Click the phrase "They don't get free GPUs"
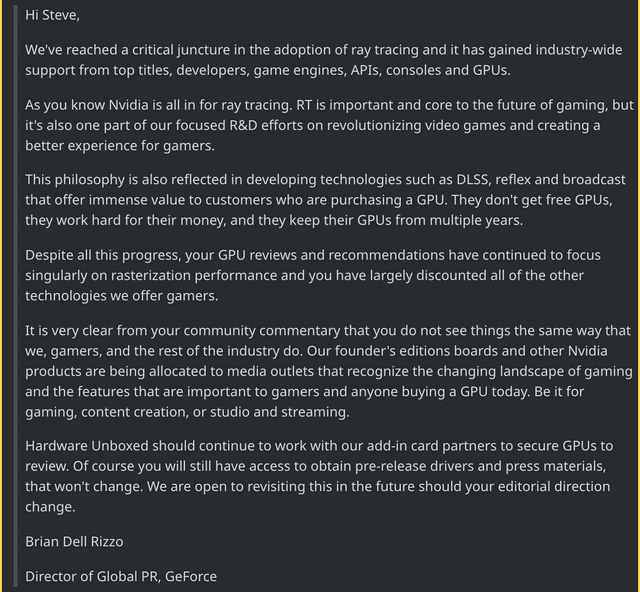Viewport: 640px width, 592px height. point(532,200)
